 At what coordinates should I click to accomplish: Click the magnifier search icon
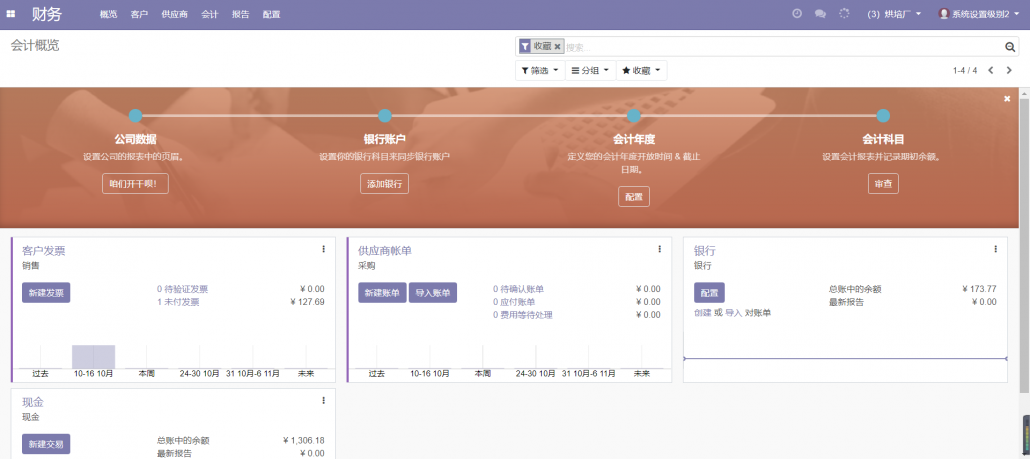[1010, 47]
